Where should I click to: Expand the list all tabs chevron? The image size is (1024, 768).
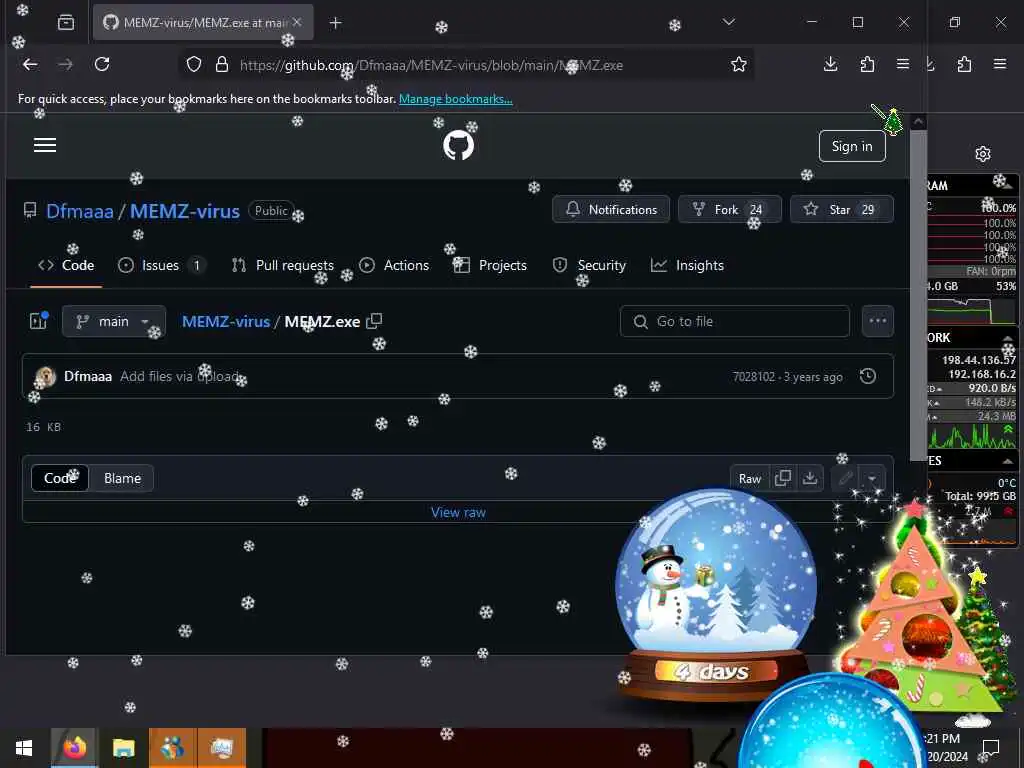[x=729, y=23]
